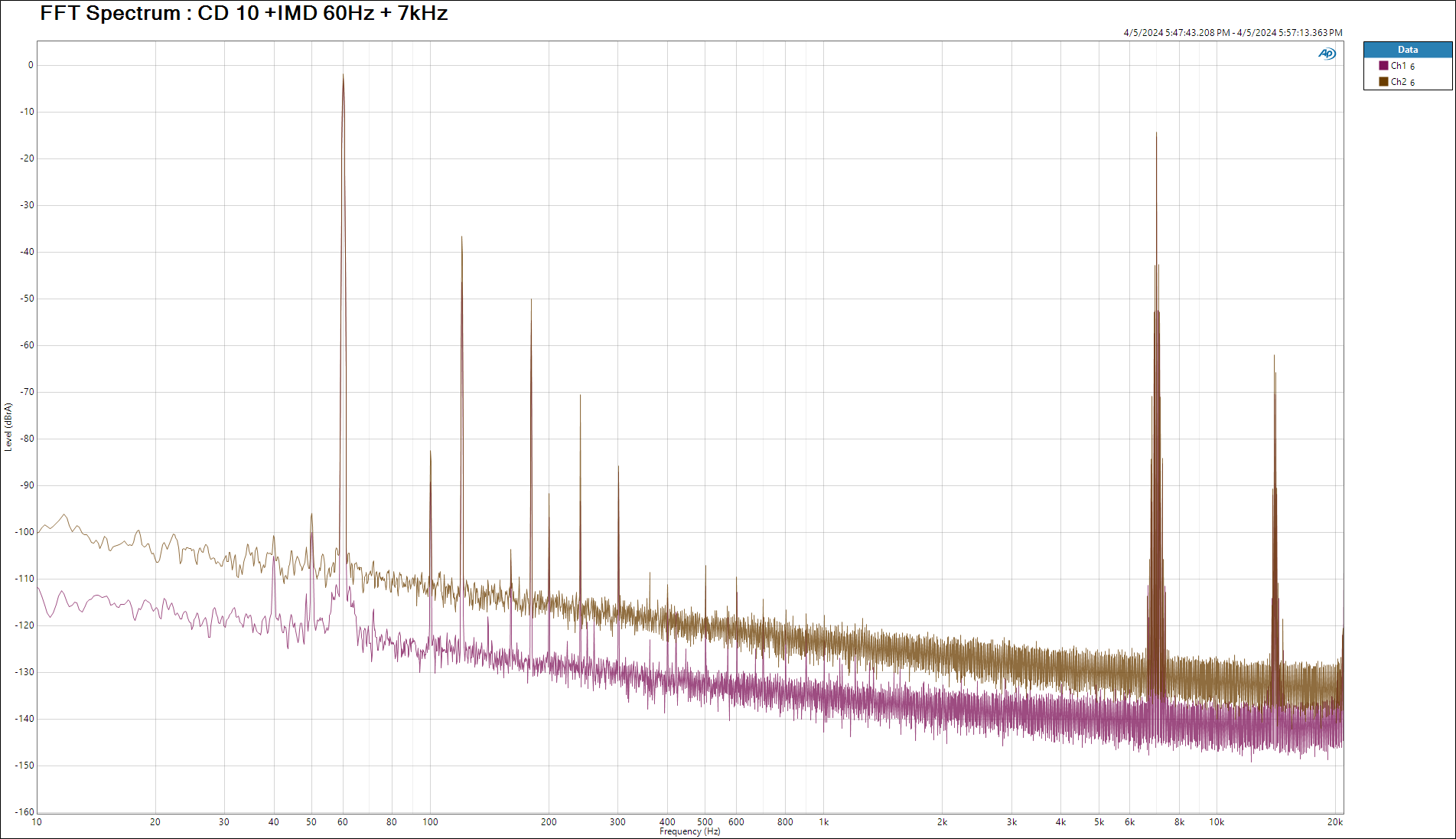Click the 60 Hz fundamental peak

click(343, 75)
